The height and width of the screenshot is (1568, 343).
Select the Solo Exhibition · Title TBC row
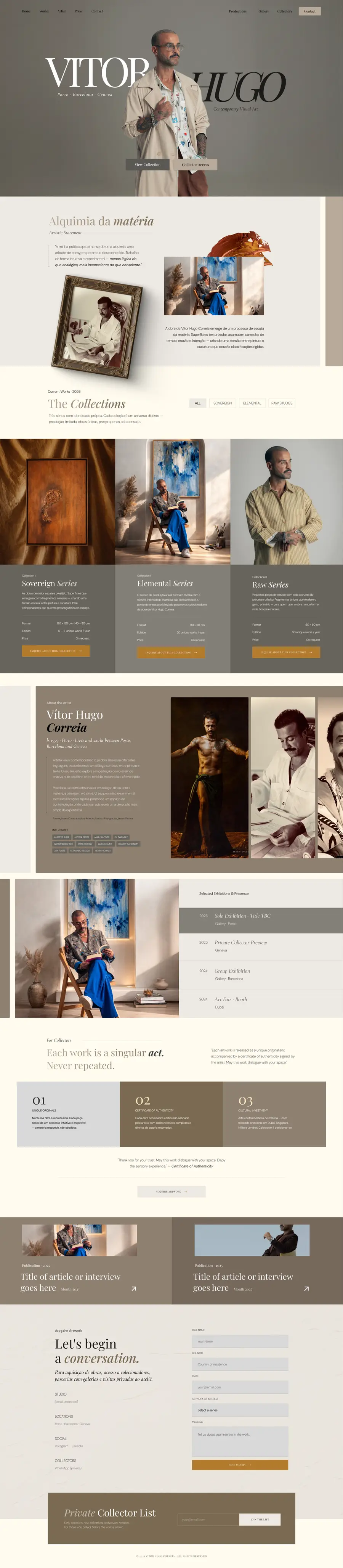pos(261,920)
